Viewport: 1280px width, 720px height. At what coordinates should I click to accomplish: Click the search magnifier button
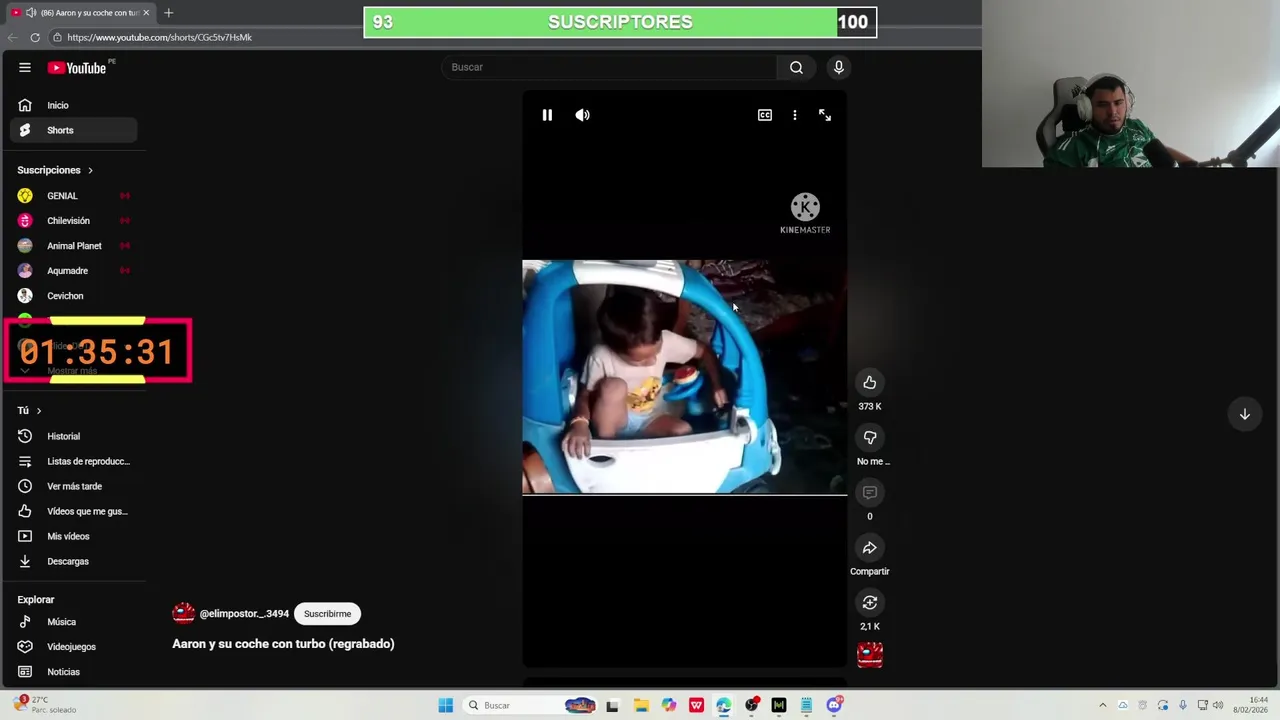796,67
